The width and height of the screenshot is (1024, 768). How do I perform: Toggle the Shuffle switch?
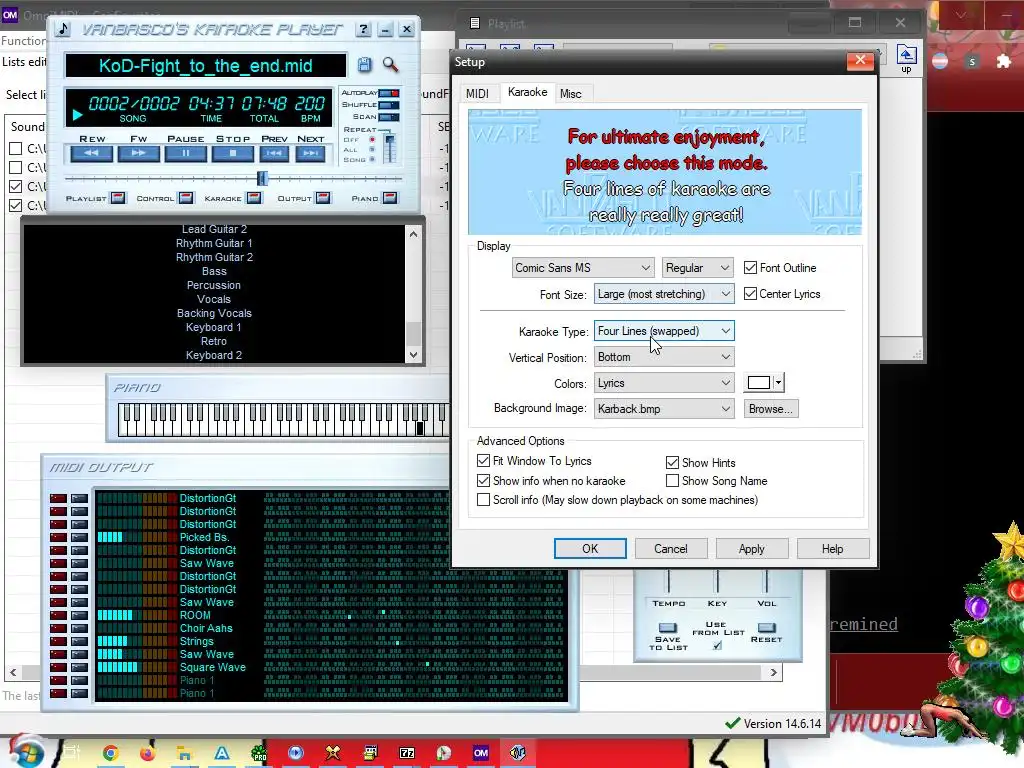click(389, 104)
